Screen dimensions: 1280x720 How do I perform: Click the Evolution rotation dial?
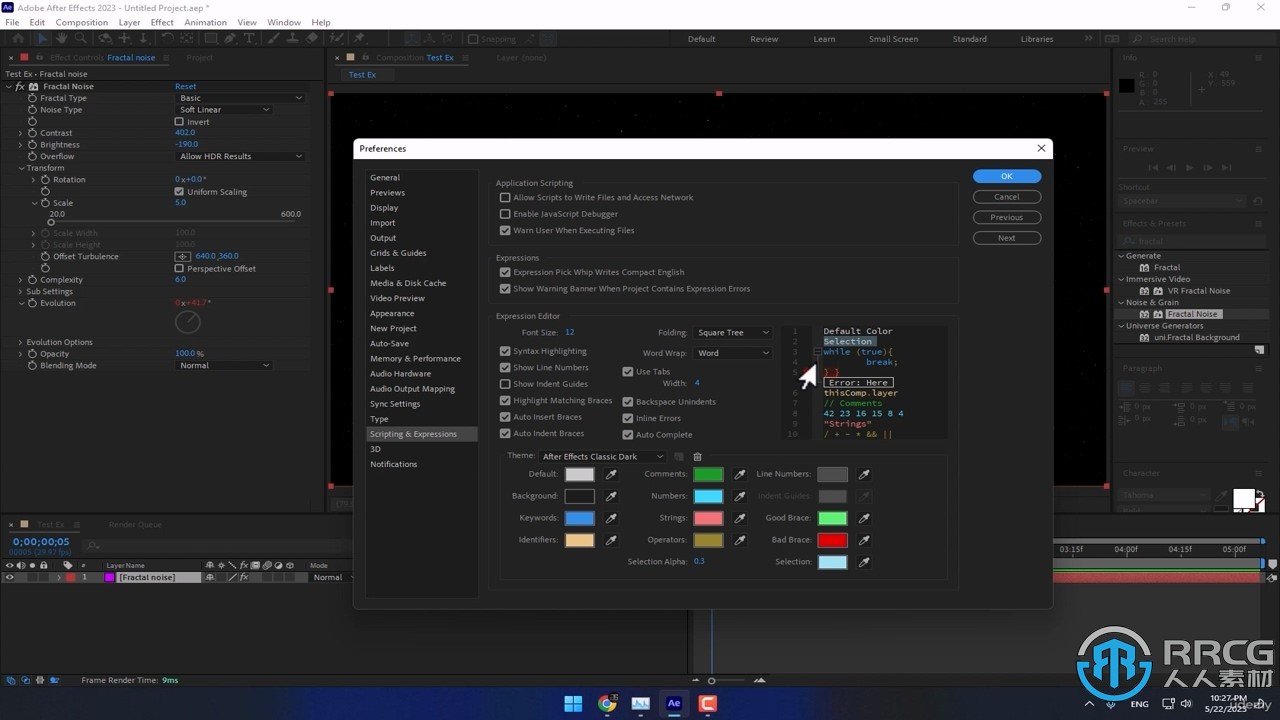tap(187, 322)
